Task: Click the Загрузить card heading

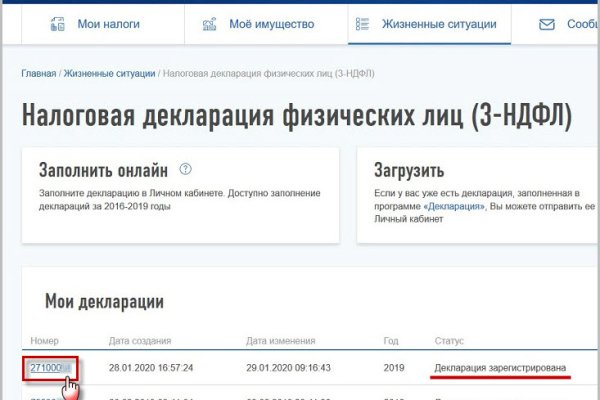Action: point(409,170)
